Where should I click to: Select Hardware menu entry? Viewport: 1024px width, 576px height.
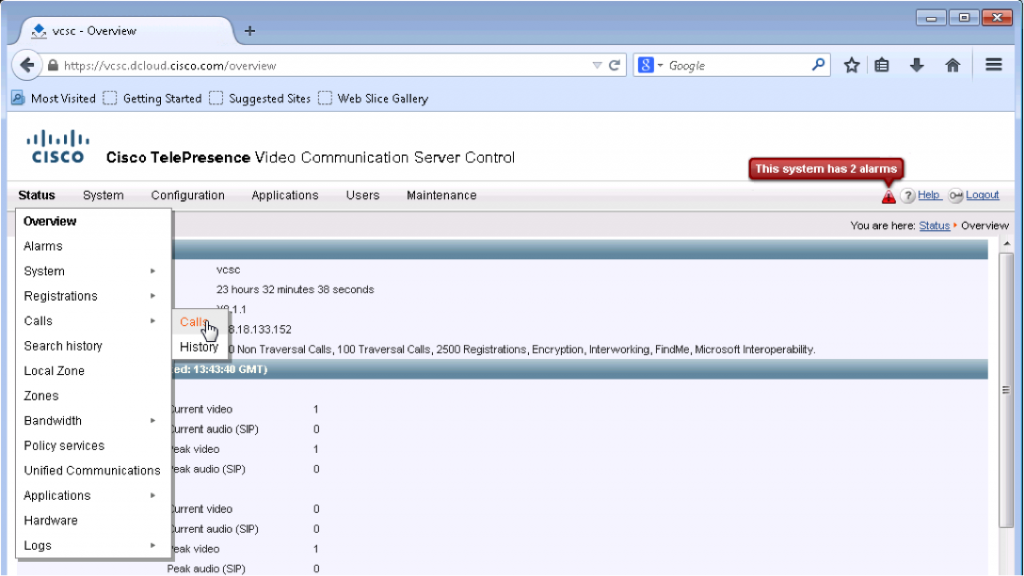[93, 520]
